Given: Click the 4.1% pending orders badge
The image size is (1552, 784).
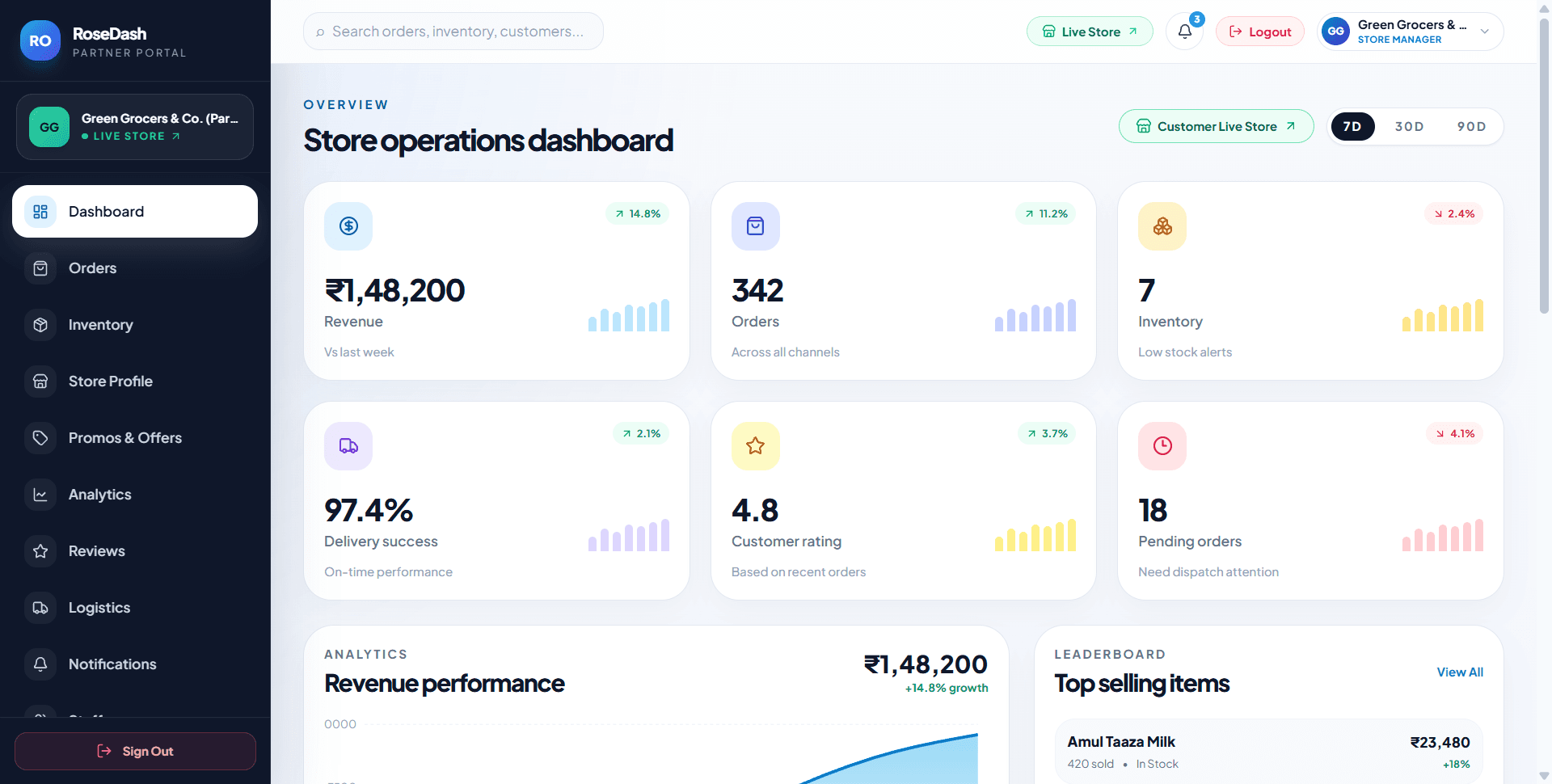Looking at the screenshot, I should pos(1455,434).
